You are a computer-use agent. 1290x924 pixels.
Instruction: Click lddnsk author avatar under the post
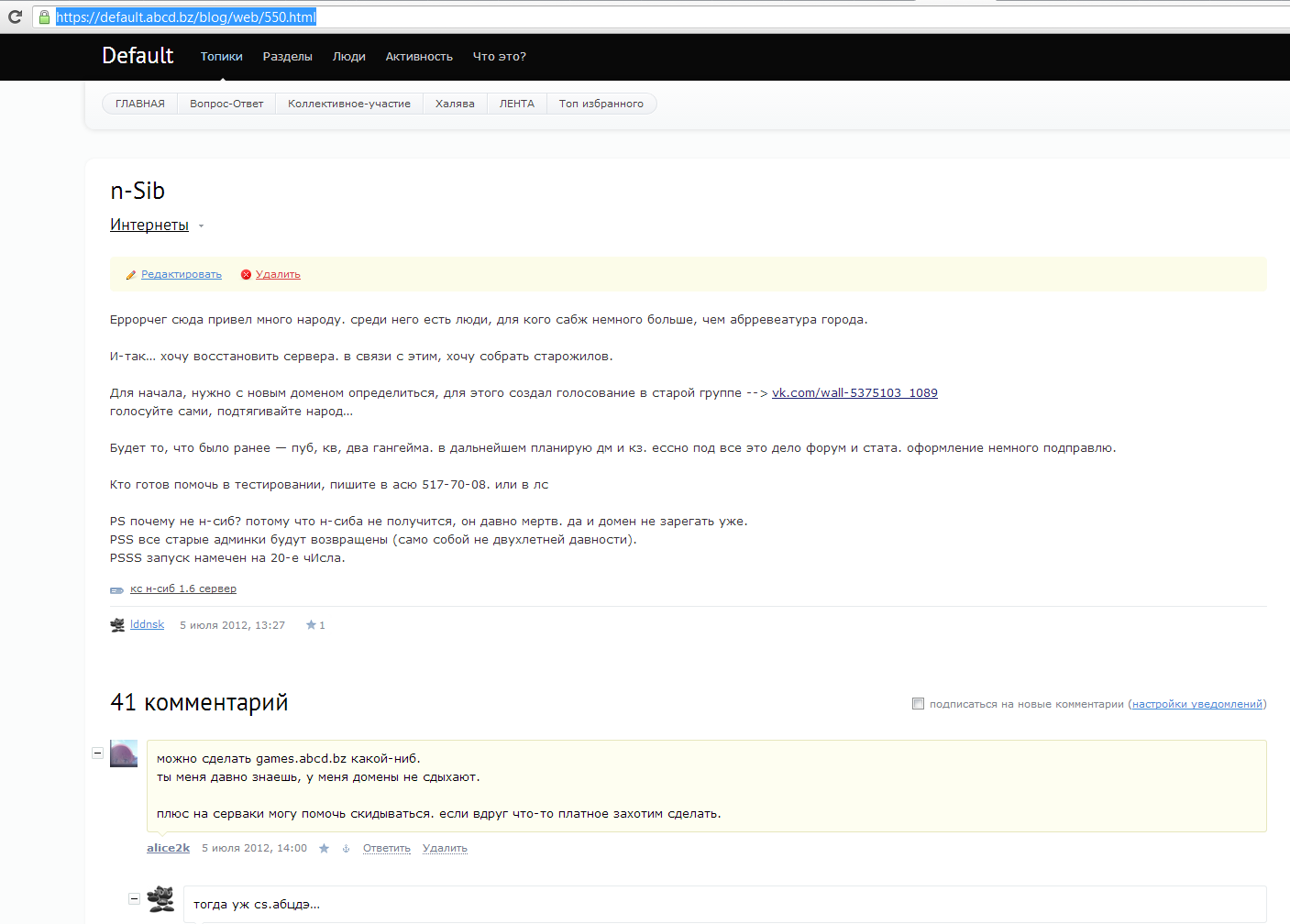point(117,625)
